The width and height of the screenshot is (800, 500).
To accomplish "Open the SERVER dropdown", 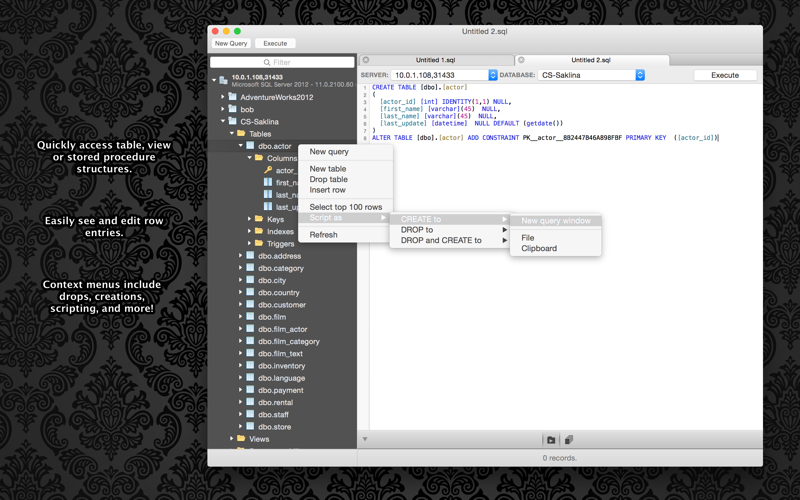I will coord(492,75).
